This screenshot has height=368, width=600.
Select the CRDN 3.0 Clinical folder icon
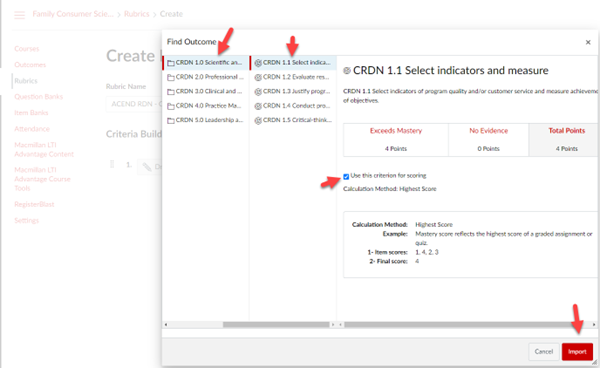171,92
